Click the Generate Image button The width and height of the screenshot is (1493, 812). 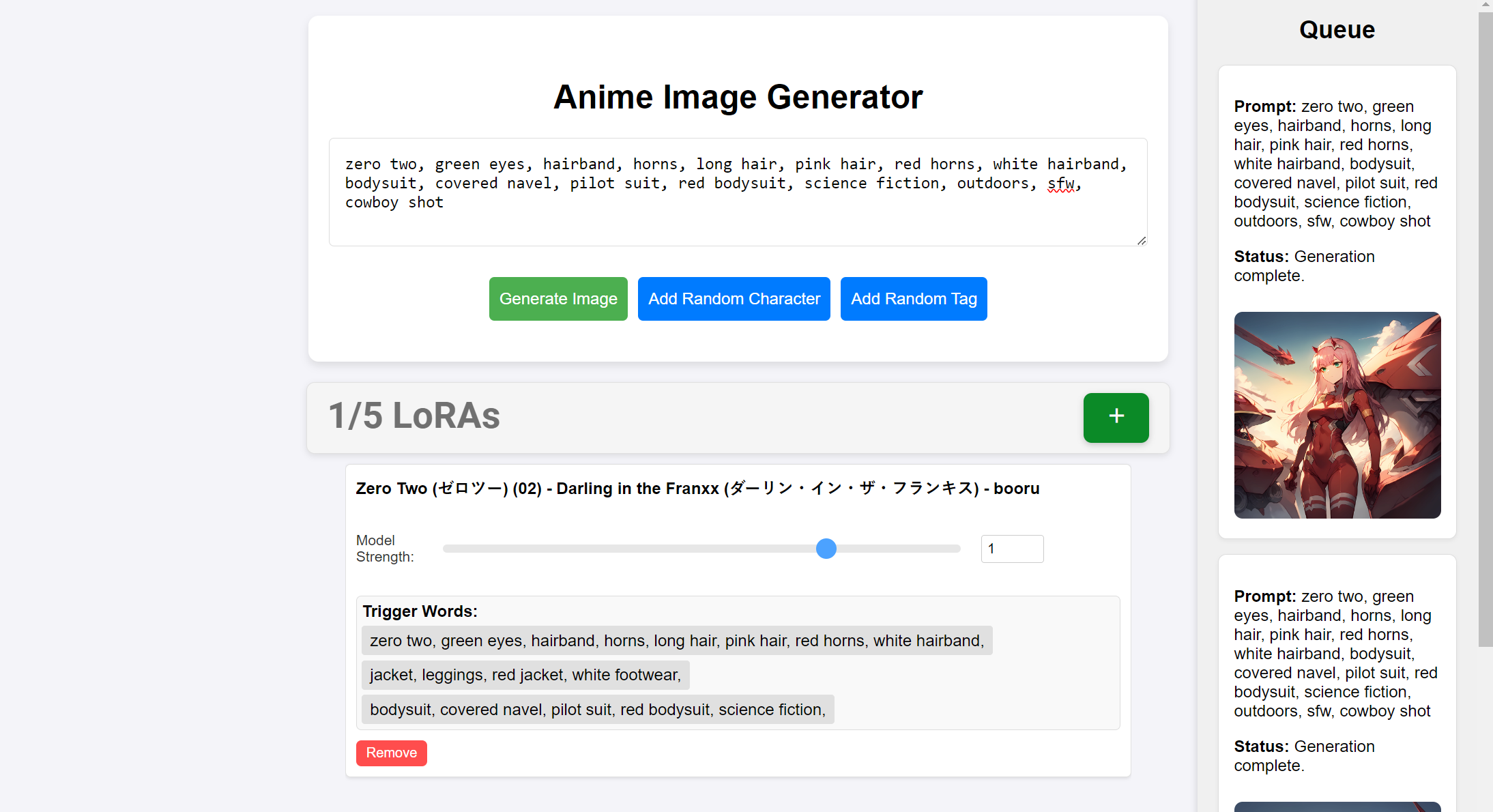557,299
